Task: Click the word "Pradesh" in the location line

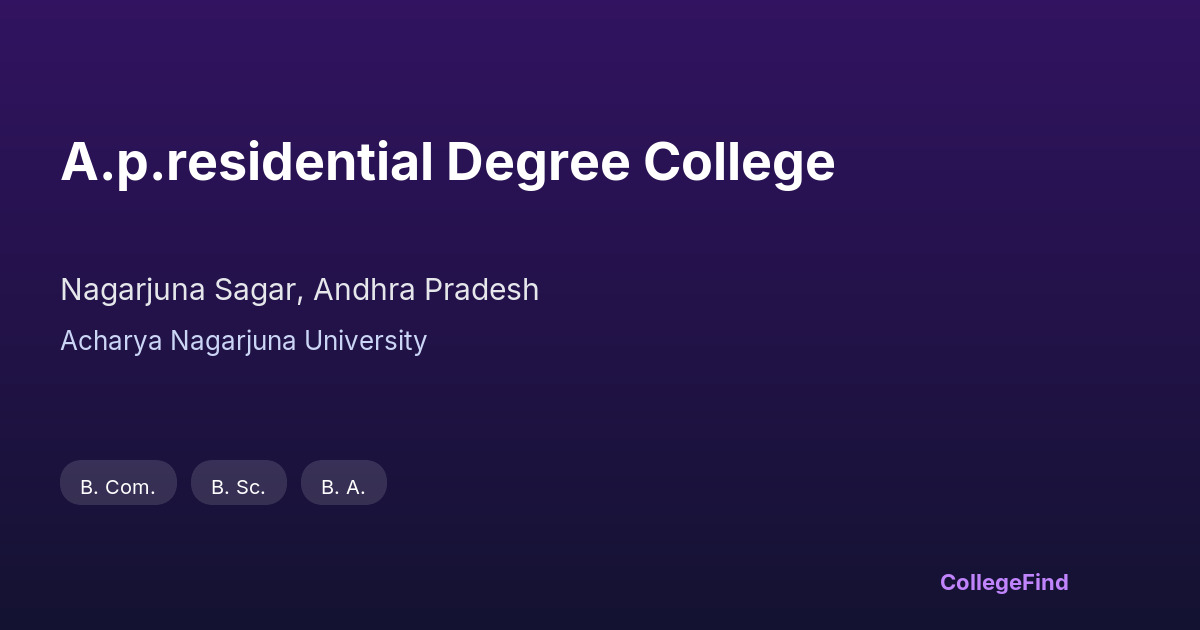Action: (x=481, y=290)
